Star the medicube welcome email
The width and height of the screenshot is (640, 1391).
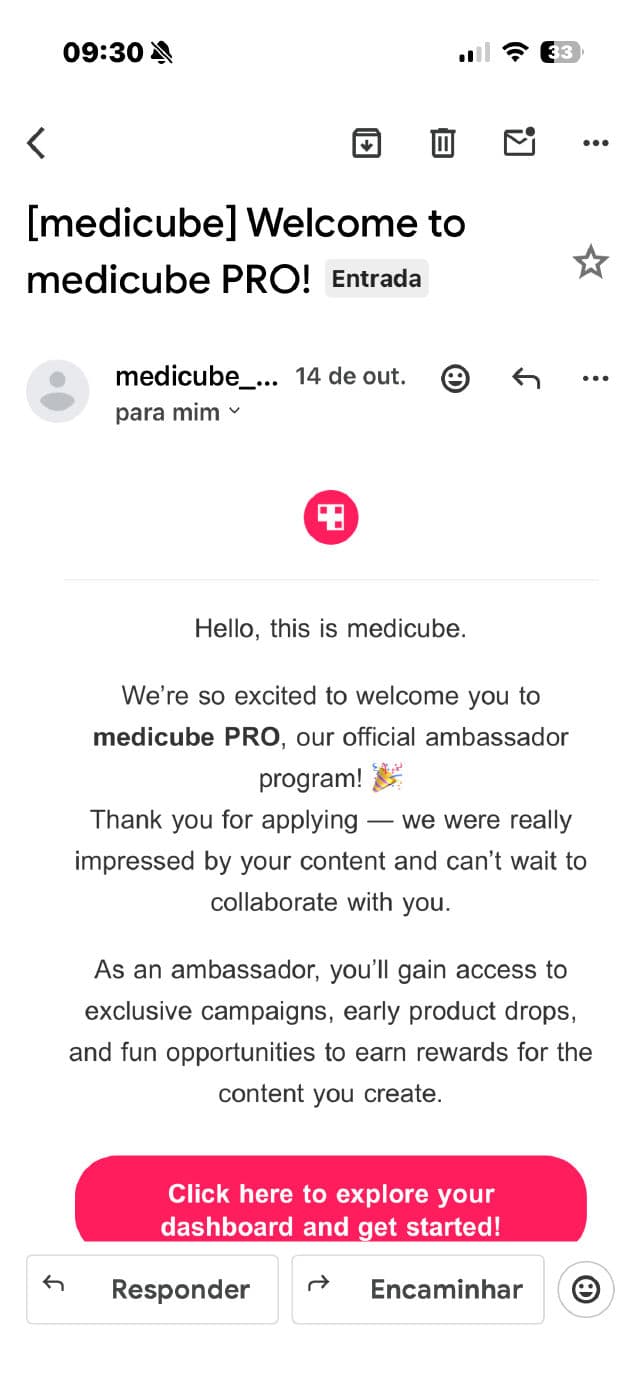tap(590, 262)
